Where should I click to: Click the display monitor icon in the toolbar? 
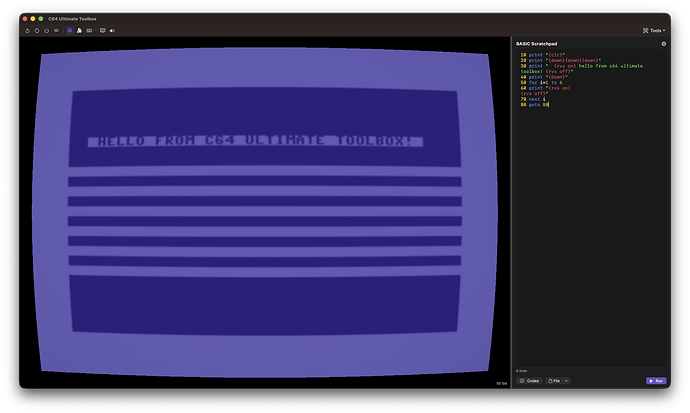(x=103, y=31)
